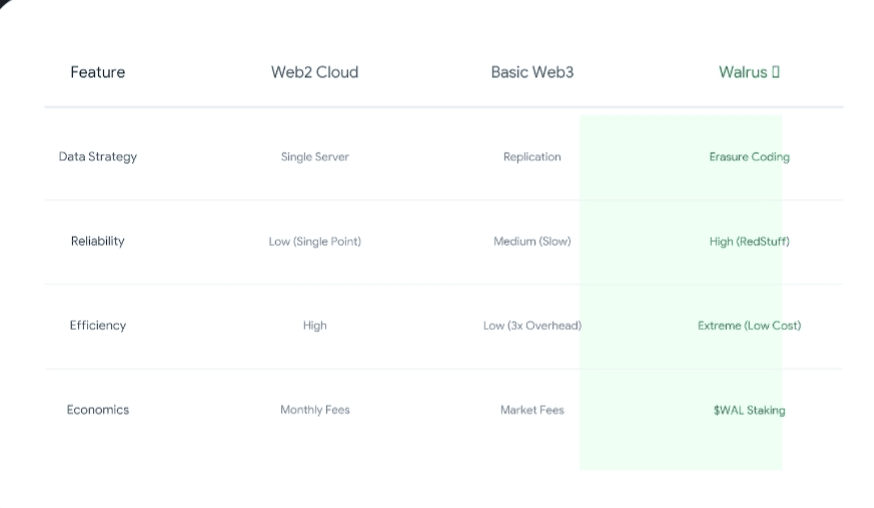Click the Walrus column header text
Image resolution: width=874 pixels, height=508 pixels.
[742, 72]
